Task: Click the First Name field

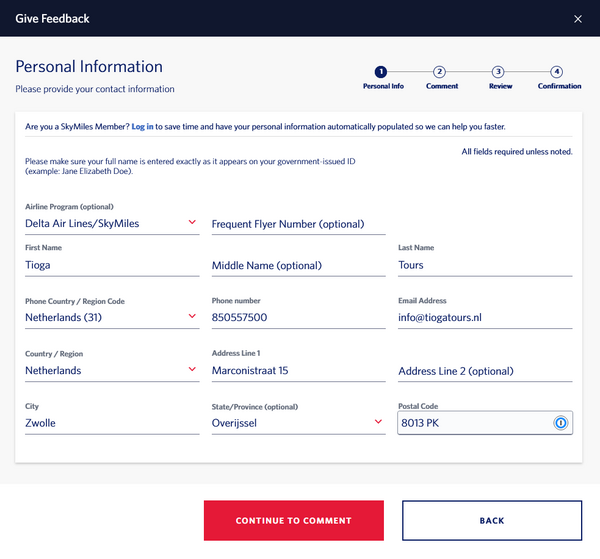Action: [111, 265]
